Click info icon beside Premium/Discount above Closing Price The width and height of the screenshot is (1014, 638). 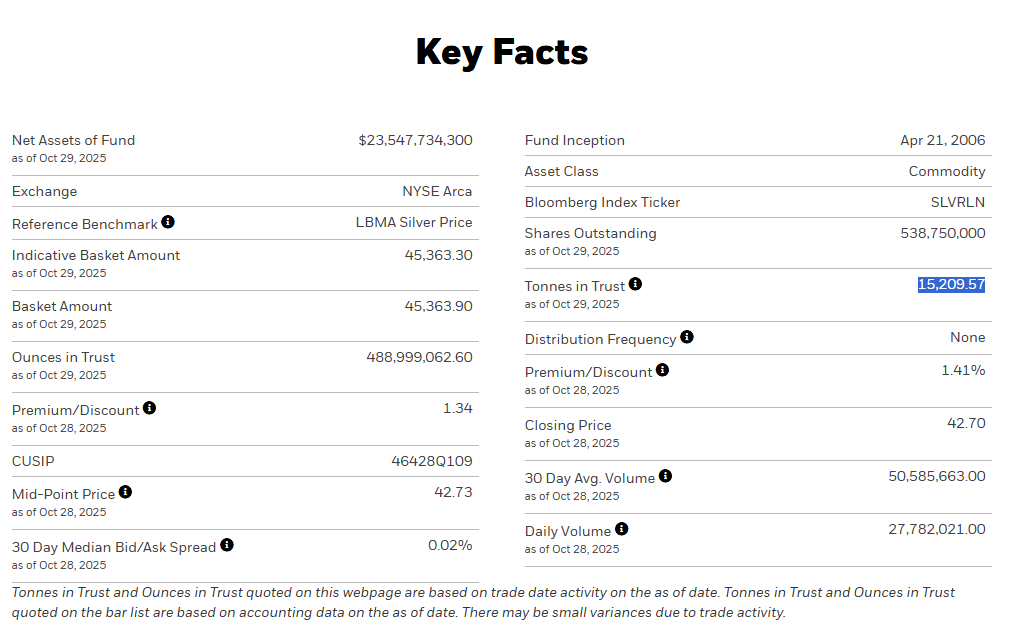[x=662, y=370]
